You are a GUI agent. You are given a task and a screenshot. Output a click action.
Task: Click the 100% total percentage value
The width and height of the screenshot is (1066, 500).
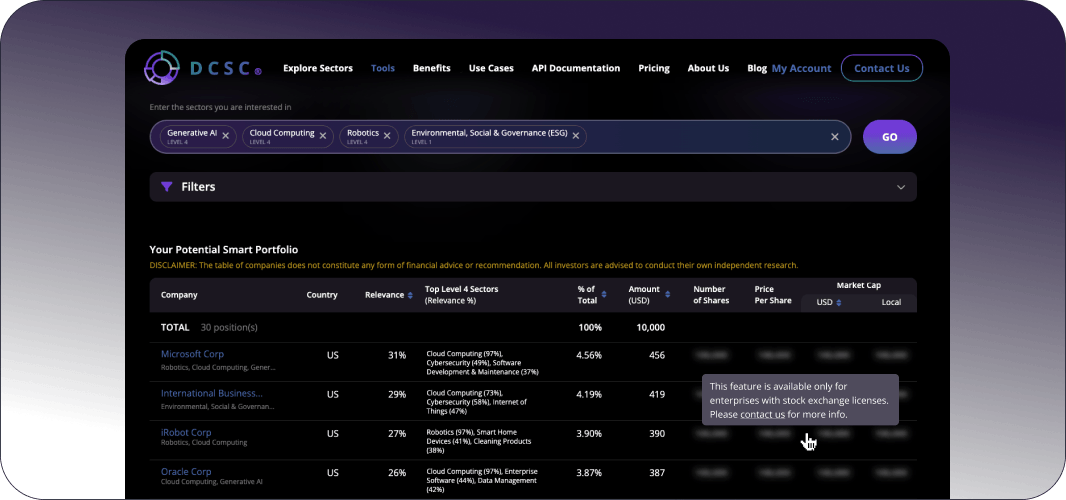590,327
